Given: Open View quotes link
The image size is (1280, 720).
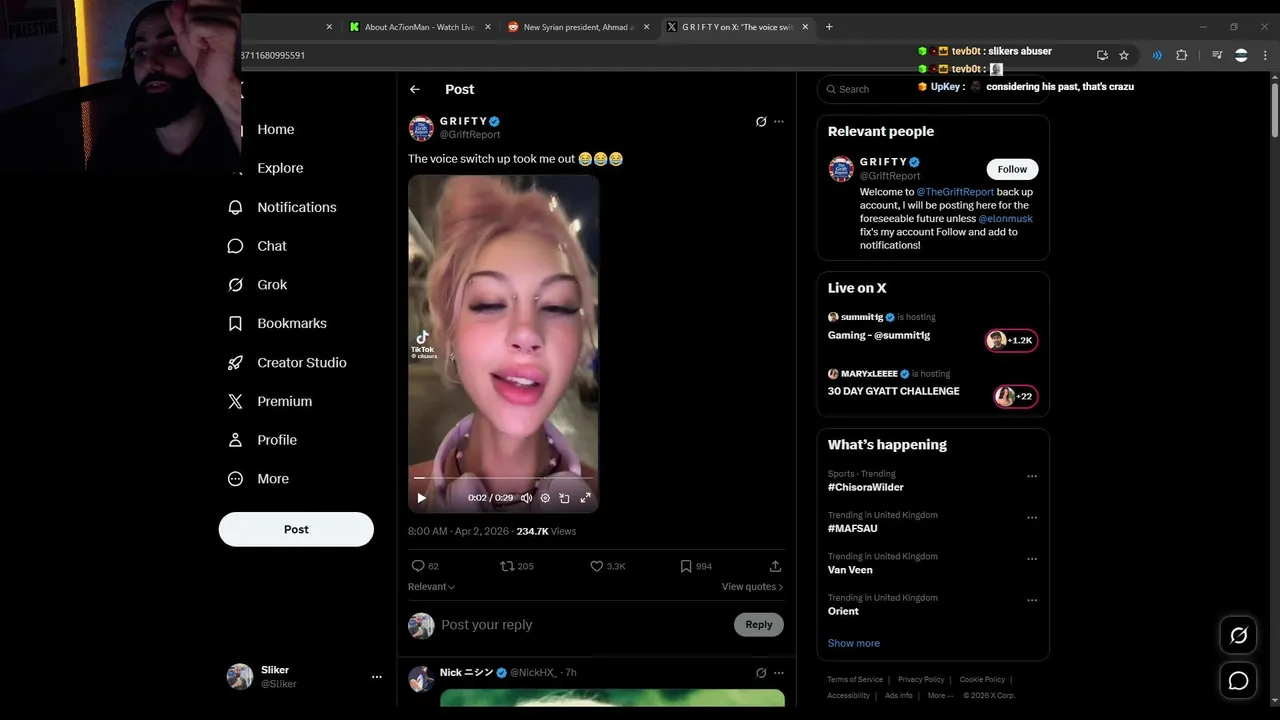Looking at the screenshot, I should pos(752,587).
